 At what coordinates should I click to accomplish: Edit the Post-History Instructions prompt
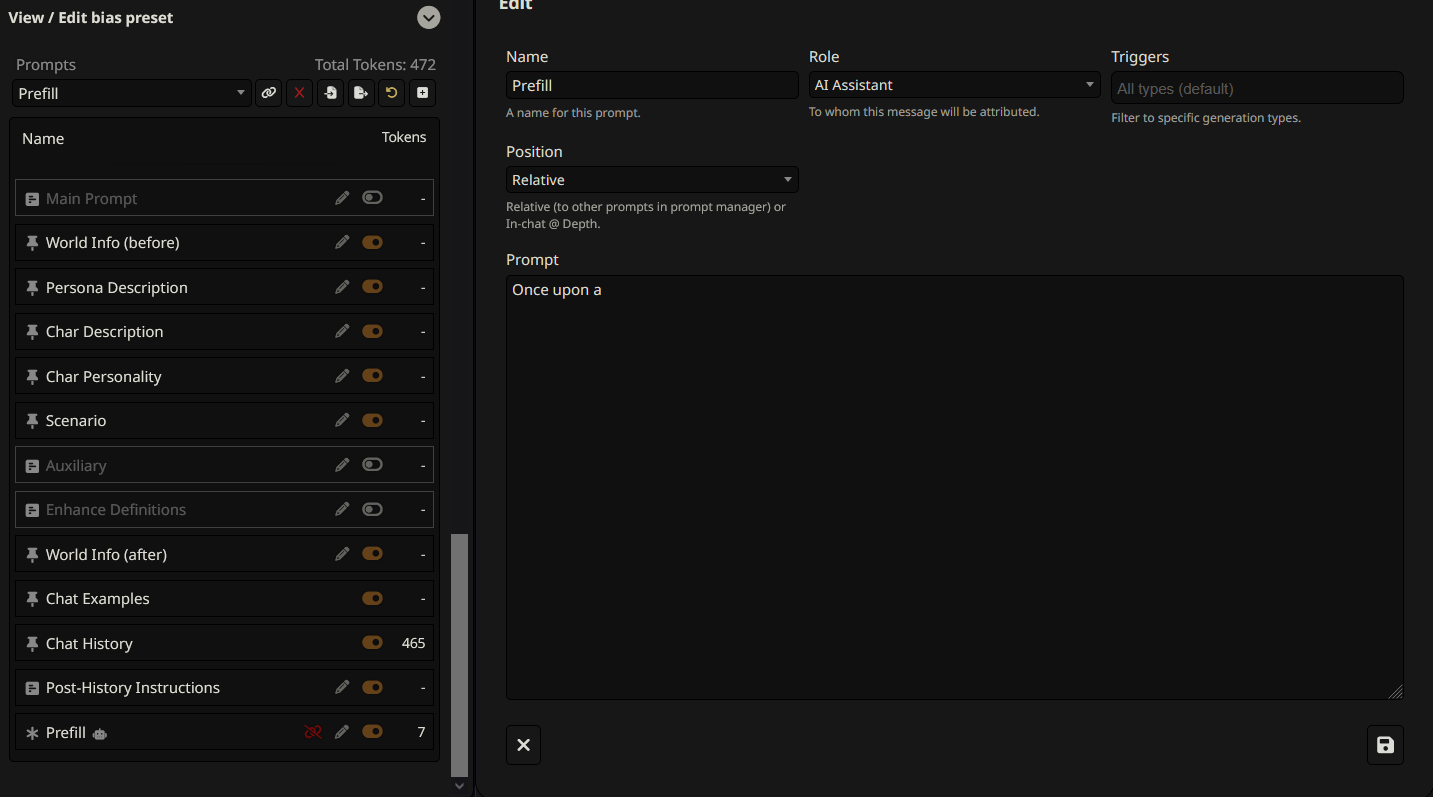(342, 687)
